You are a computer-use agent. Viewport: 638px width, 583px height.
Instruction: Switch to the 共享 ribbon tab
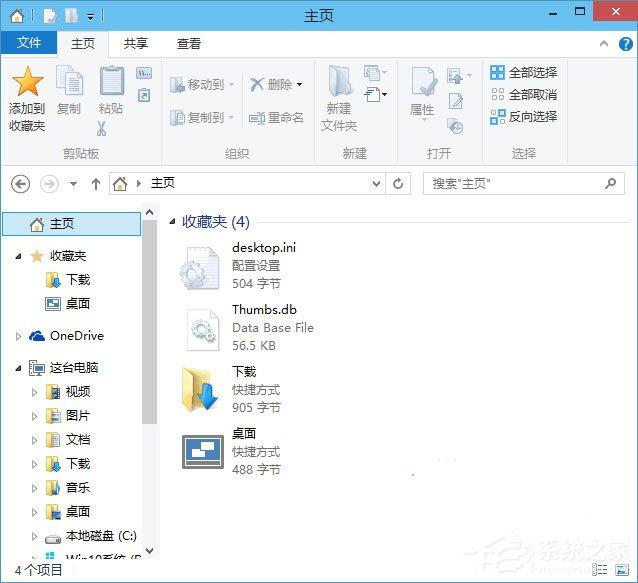136,44
